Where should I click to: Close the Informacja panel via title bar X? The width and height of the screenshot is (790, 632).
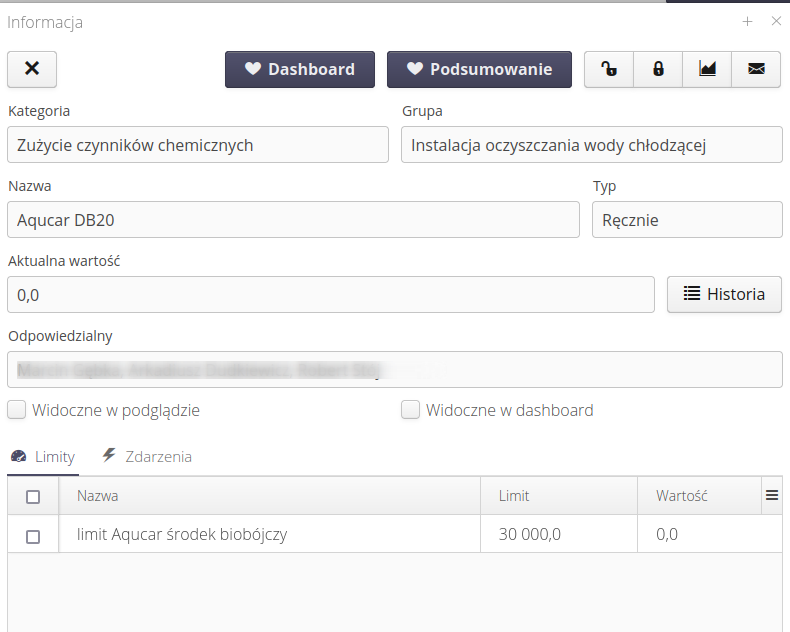click(x=776, y=21)
